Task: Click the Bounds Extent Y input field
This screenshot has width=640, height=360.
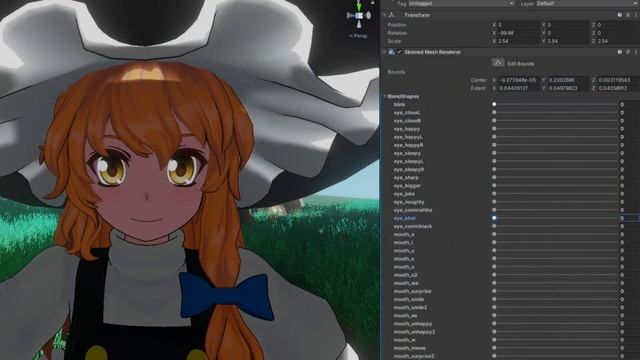Action: tap(568, 88)
